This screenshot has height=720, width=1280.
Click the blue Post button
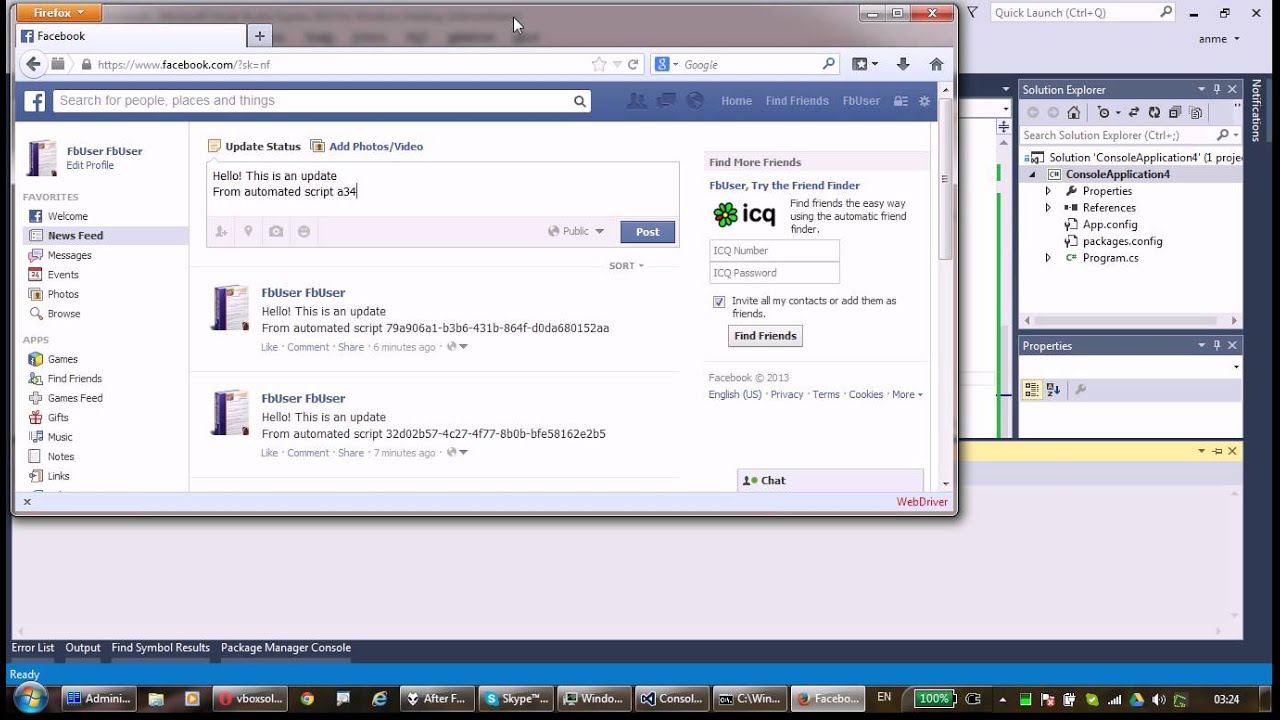point(648,232)
